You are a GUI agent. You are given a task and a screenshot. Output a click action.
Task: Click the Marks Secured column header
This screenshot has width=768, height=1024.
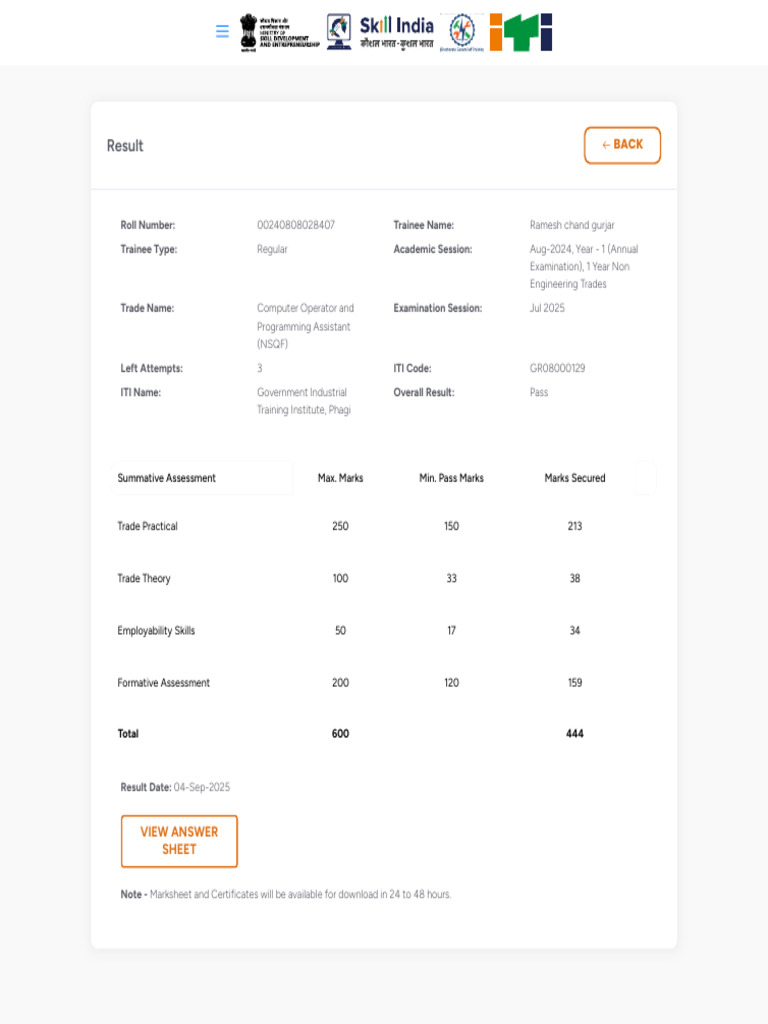click(575, 478)
